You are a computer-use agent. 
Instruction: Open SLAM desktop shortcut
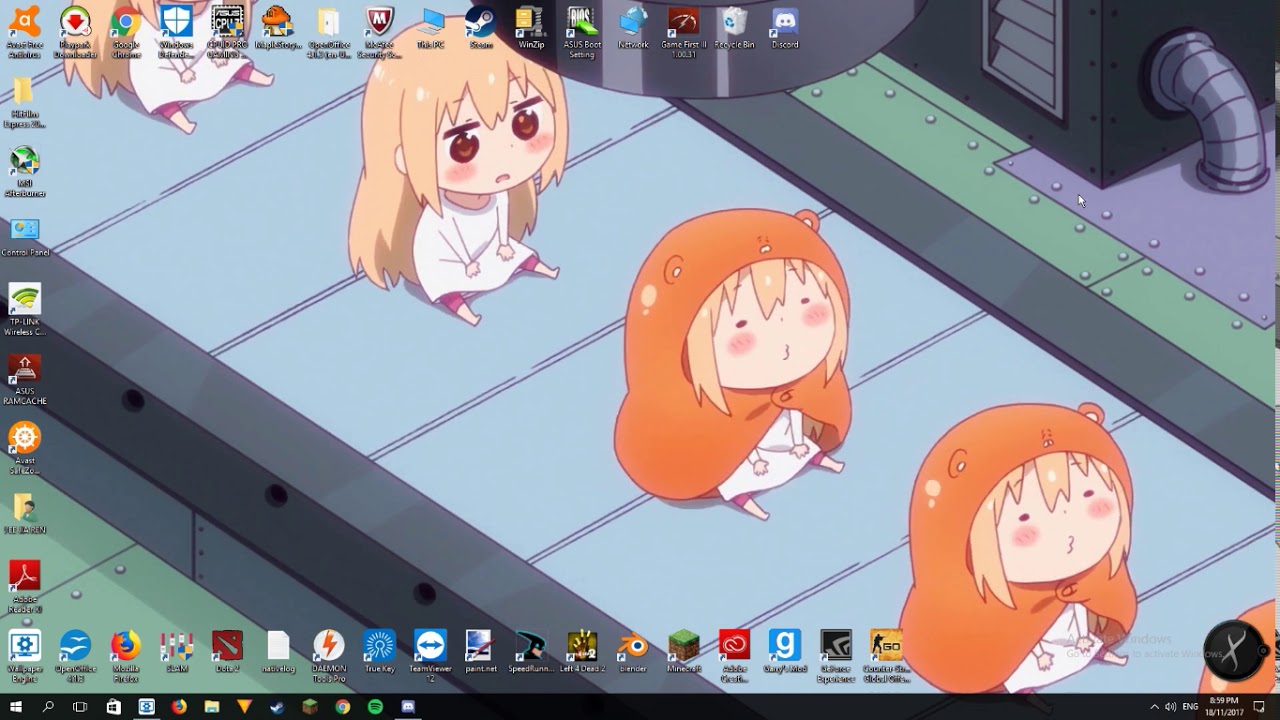point(176,652)
